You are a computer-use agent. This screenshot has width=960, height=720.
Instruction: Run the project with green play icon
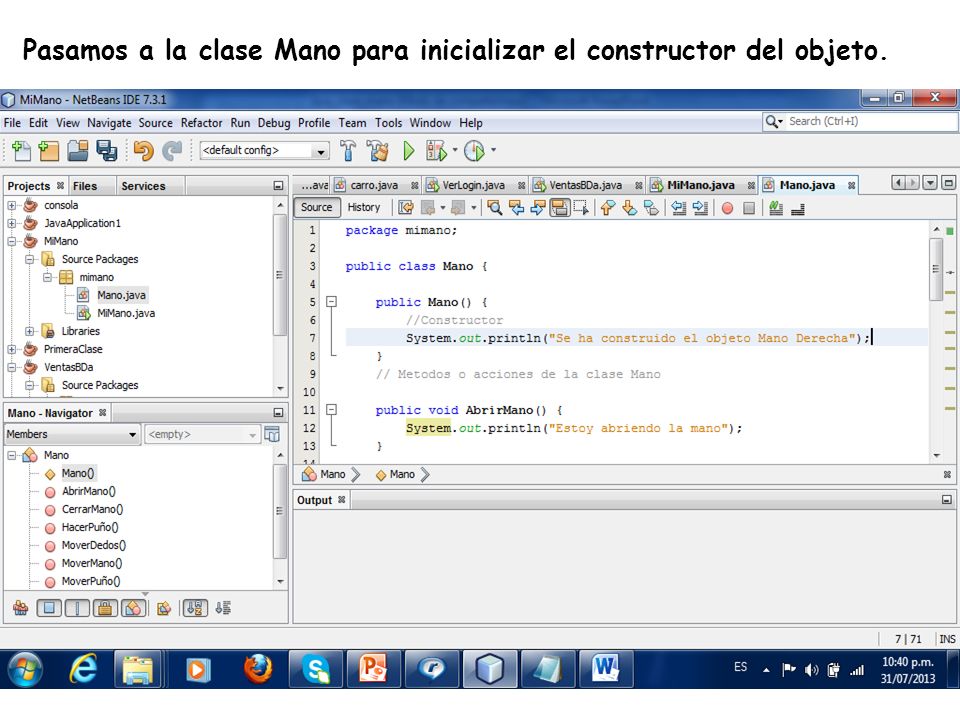[408, 151]
